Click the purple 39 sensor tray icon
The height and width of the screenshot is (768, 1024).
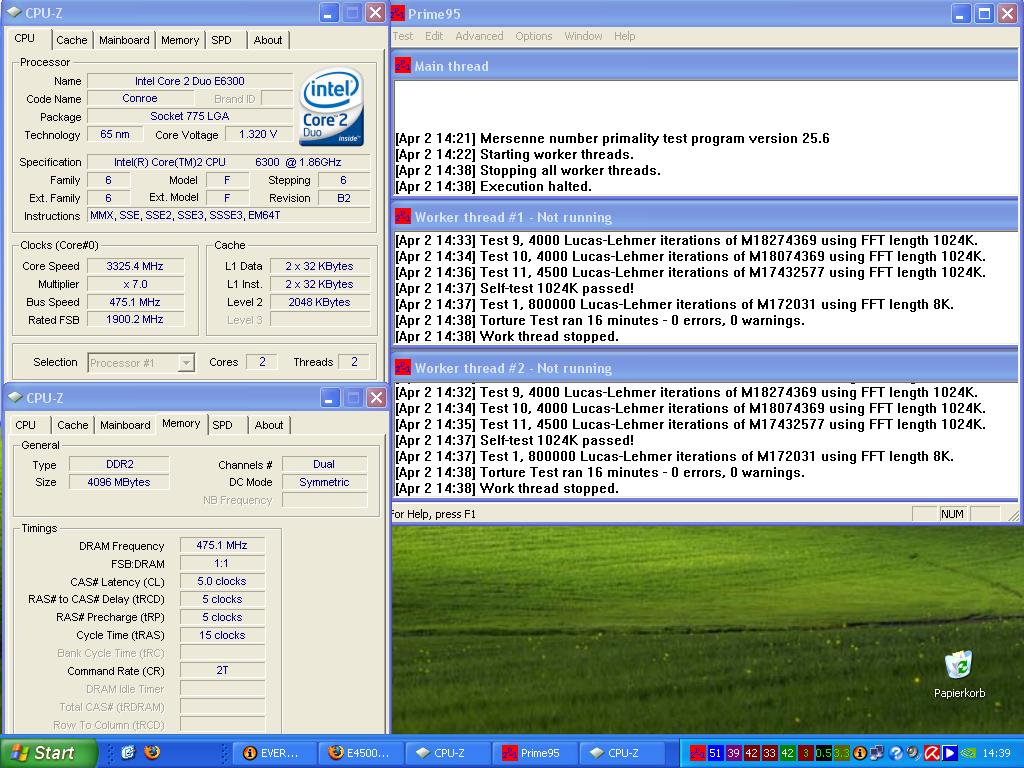pos(733,753)
